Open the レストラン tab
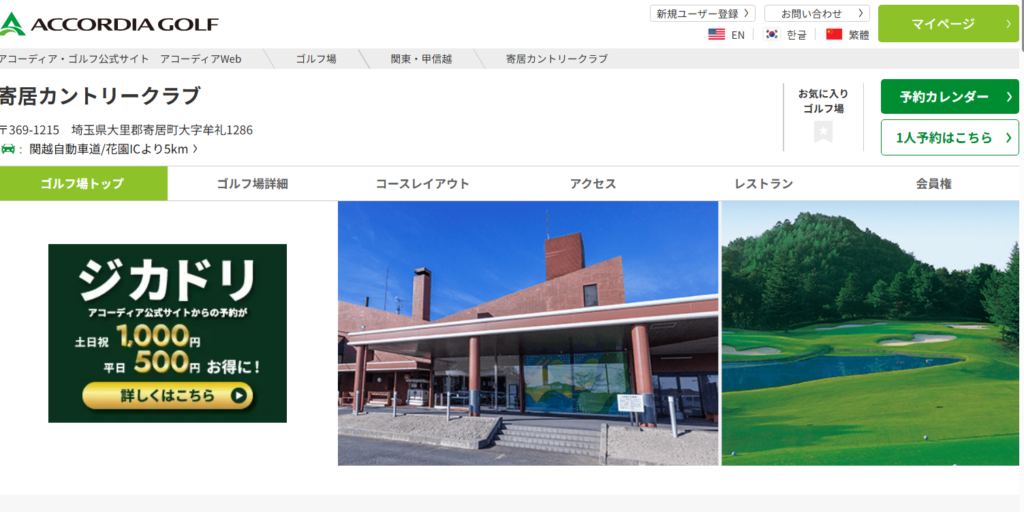 coord(763,184)
